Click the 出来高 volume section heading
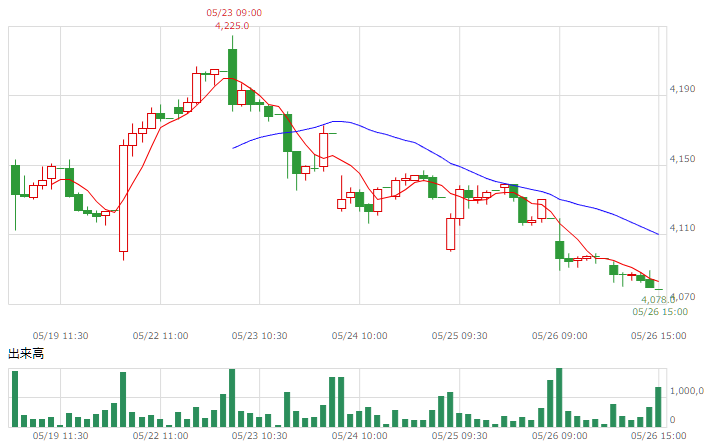Screen dimensions: 704x445 26,354
